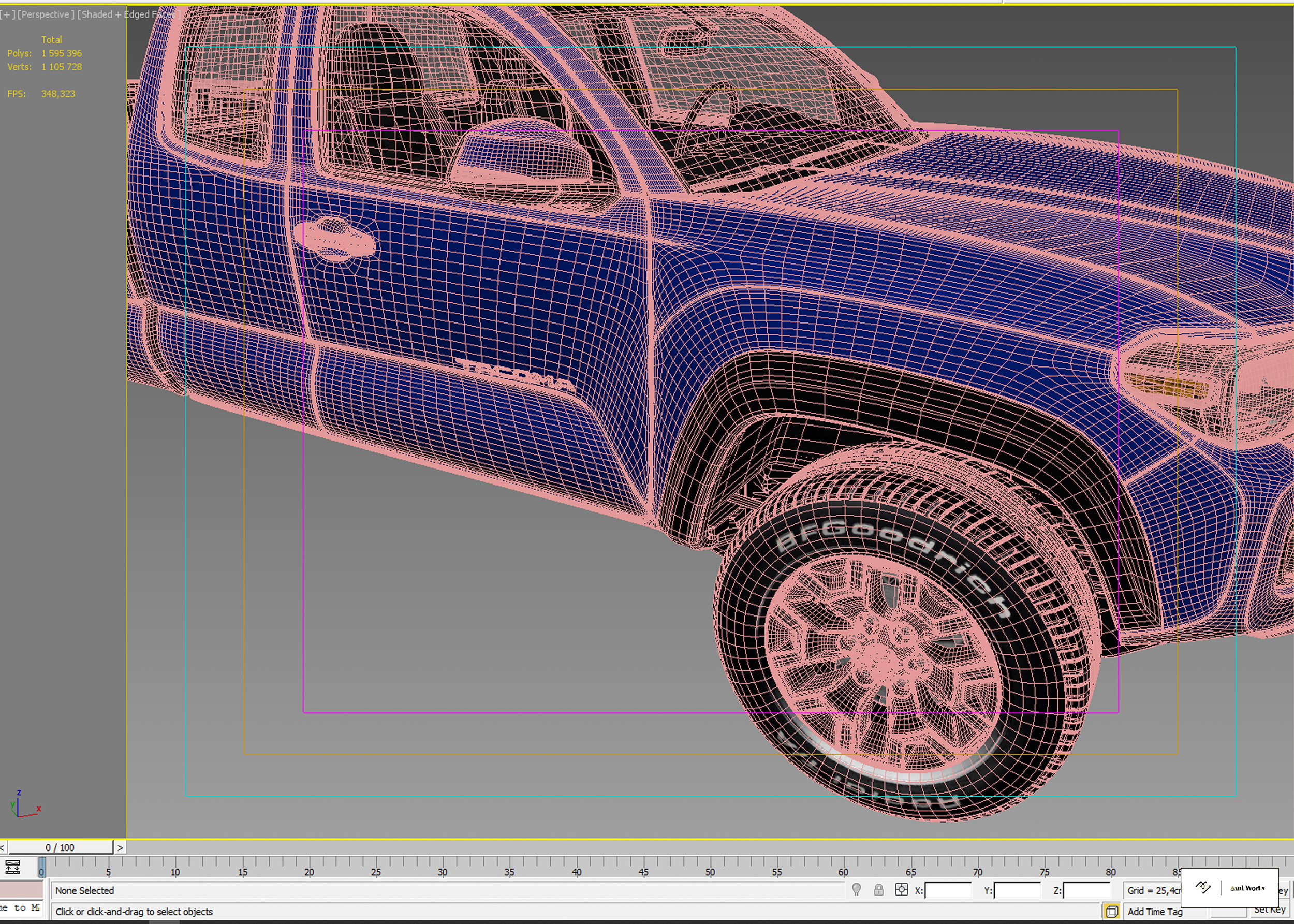Toggle the adaptive degradation cube icon
The width and height of the screenshot is (1294, 924).
[1111, 912]
